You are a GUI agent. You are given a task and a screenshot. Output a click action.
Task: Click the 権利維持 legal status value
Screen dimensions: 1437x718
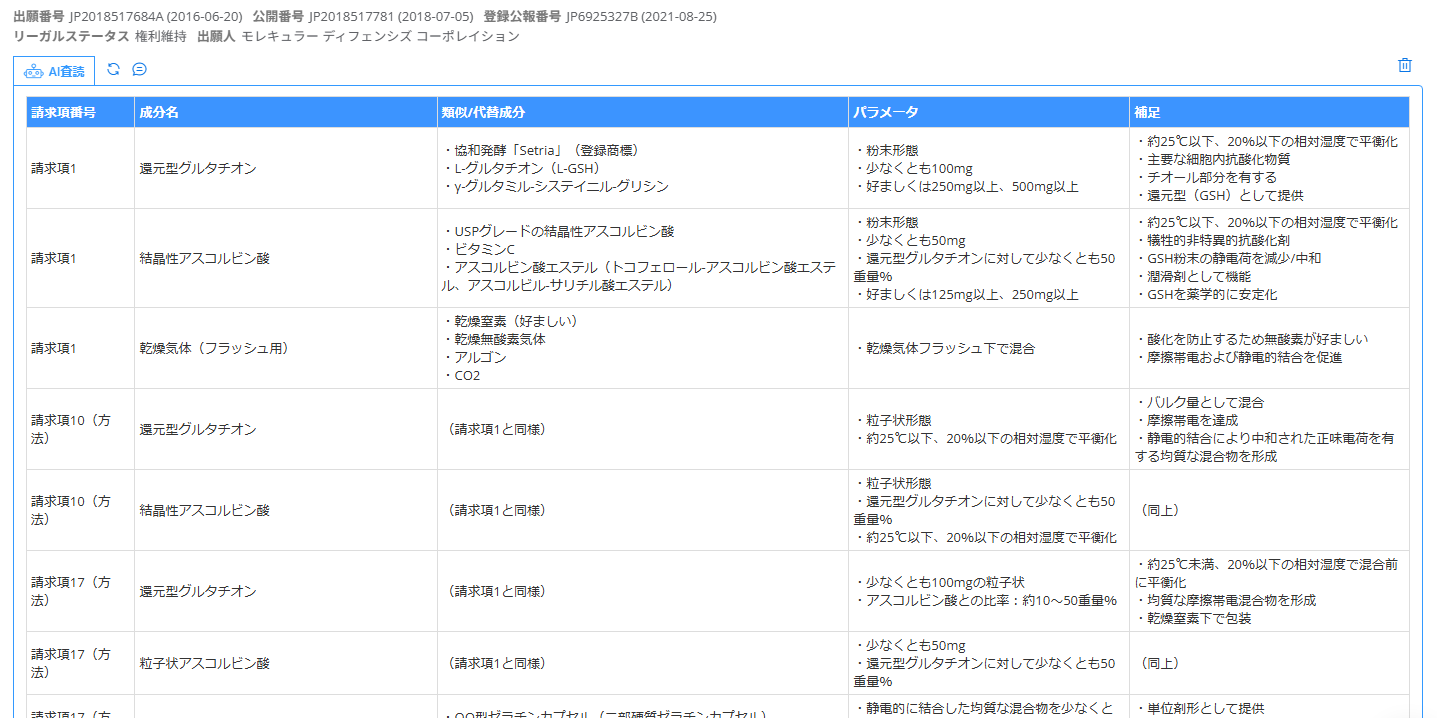point(160,36)
